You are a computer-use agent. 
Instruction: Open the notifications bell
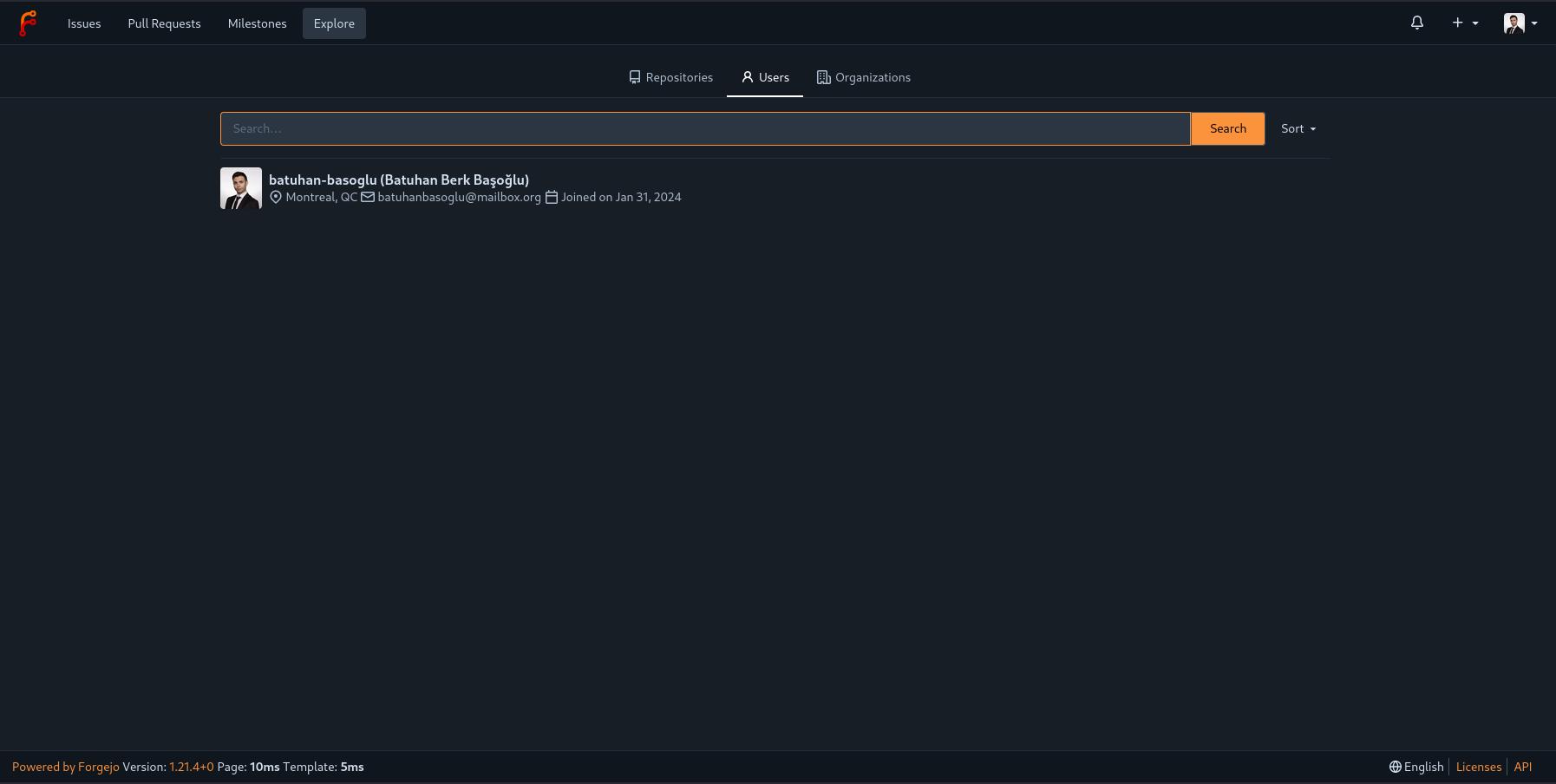(x=1416, y=23)
